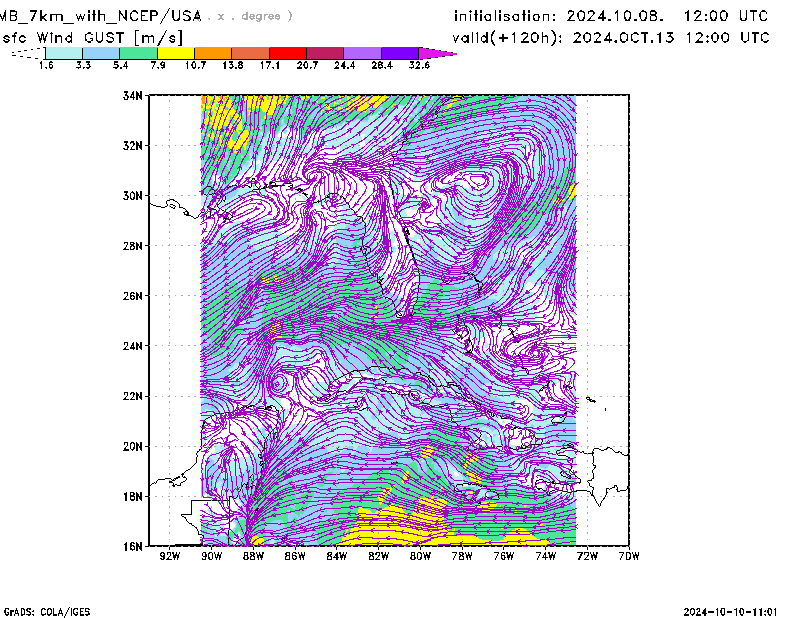
Task: Click the 92W longitude label
Action: (x=170, y=556)
